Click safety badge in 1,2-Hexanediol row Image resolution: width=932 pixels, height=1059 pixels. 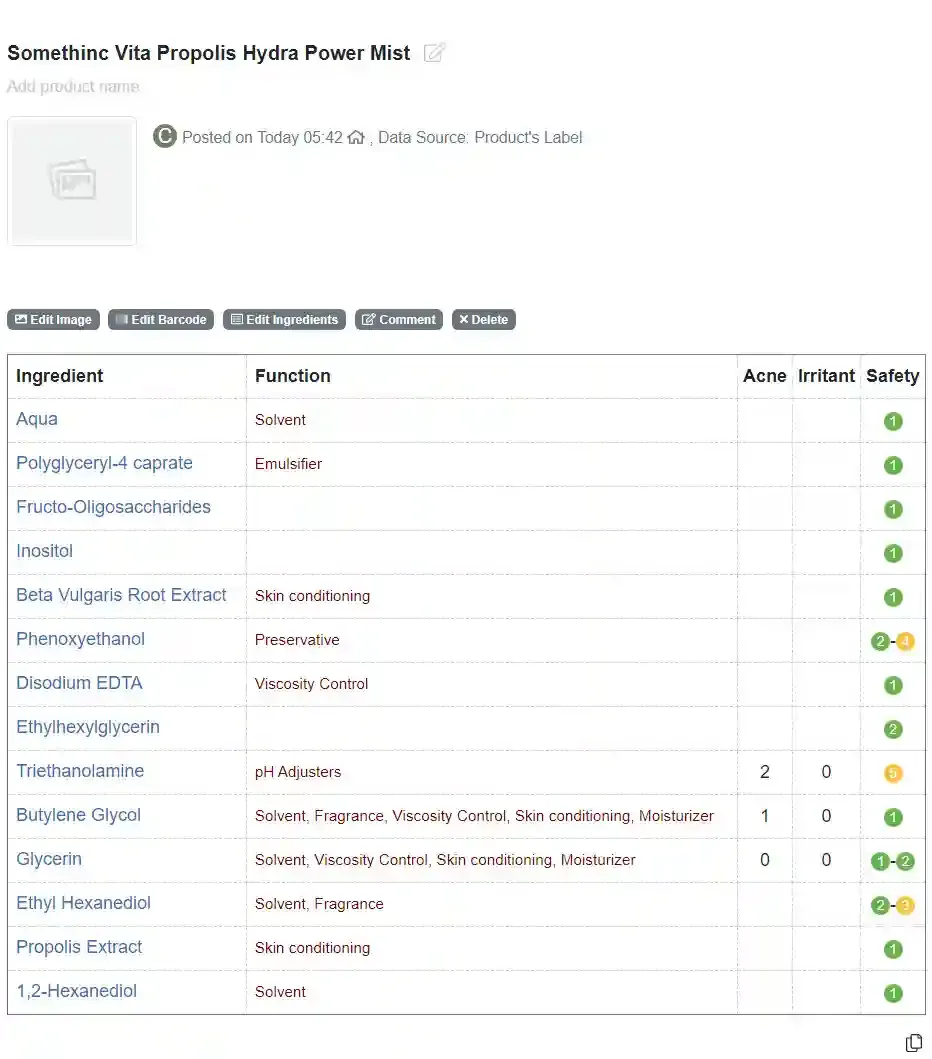893,993
